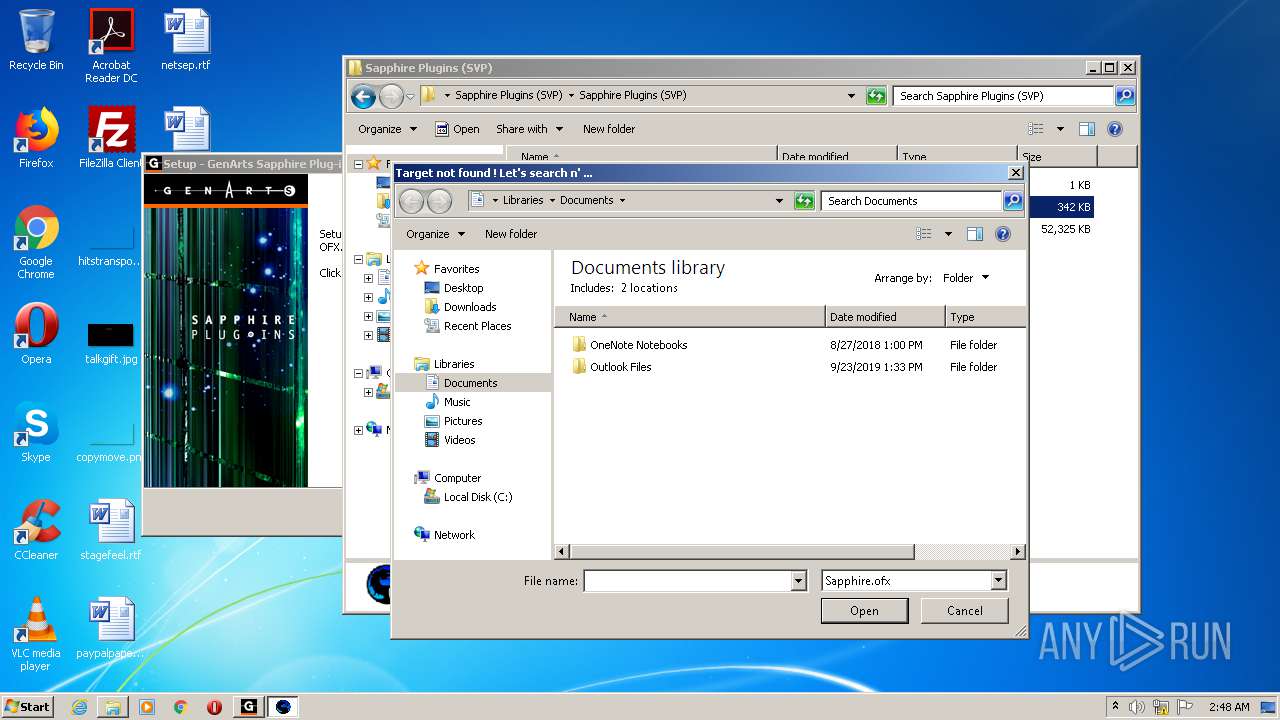Select Network in navigation pane

[454, 535]
